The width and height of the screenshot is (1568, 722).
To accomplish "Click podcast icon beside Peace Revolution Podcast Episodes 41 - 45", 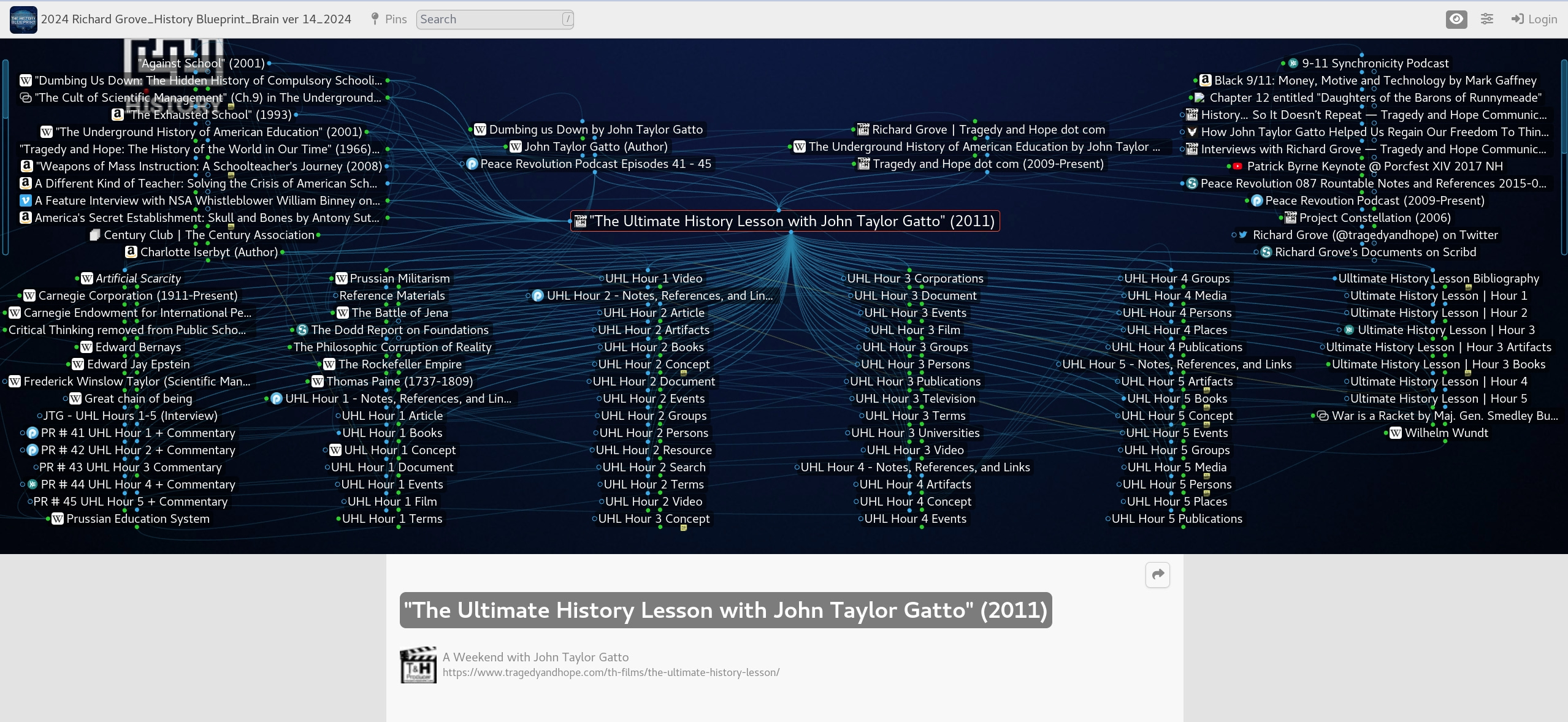I will 472,164.
